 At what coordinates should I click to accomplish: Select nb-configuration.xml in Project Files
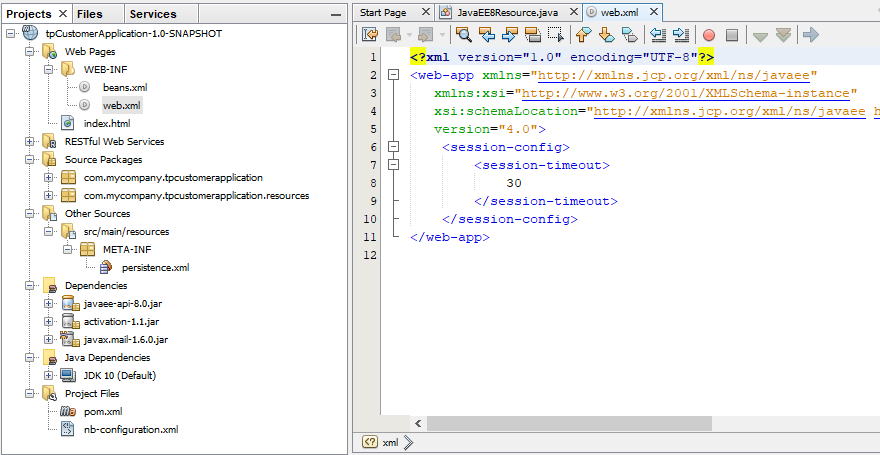click(131, 430)
